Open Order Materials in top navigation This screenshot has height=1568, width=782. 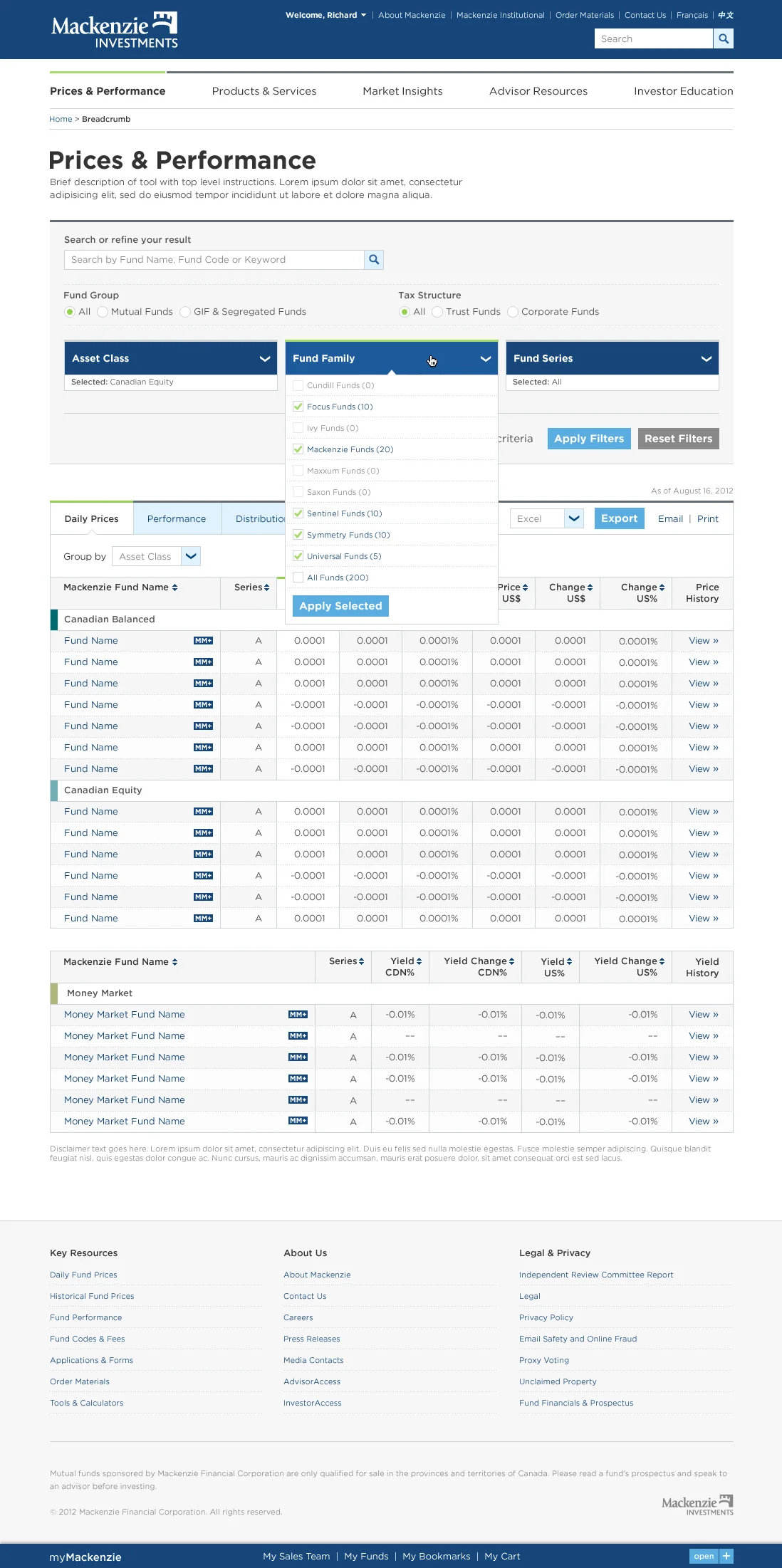click(585, 15)
